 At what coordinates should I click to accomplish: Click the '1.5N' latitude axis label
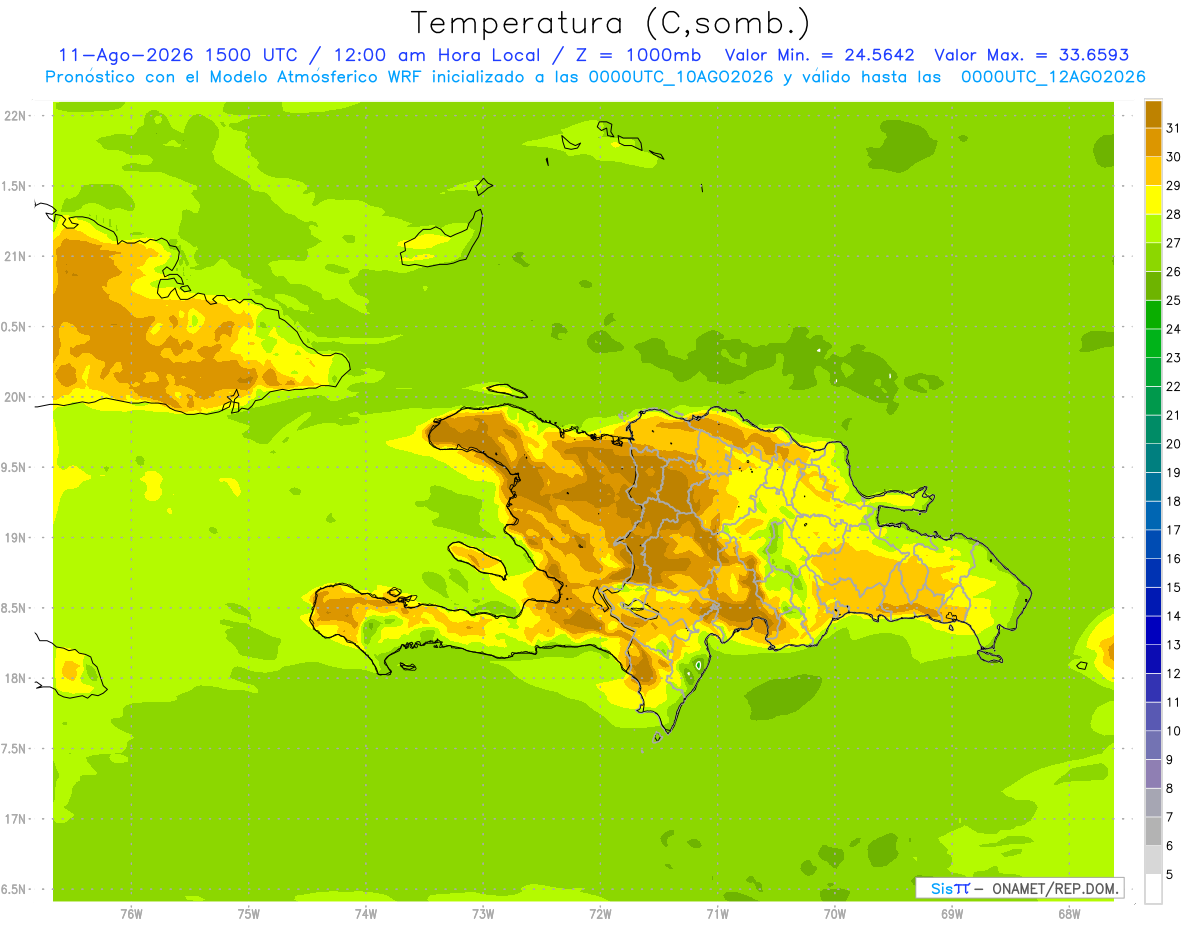tap(15, 186)
